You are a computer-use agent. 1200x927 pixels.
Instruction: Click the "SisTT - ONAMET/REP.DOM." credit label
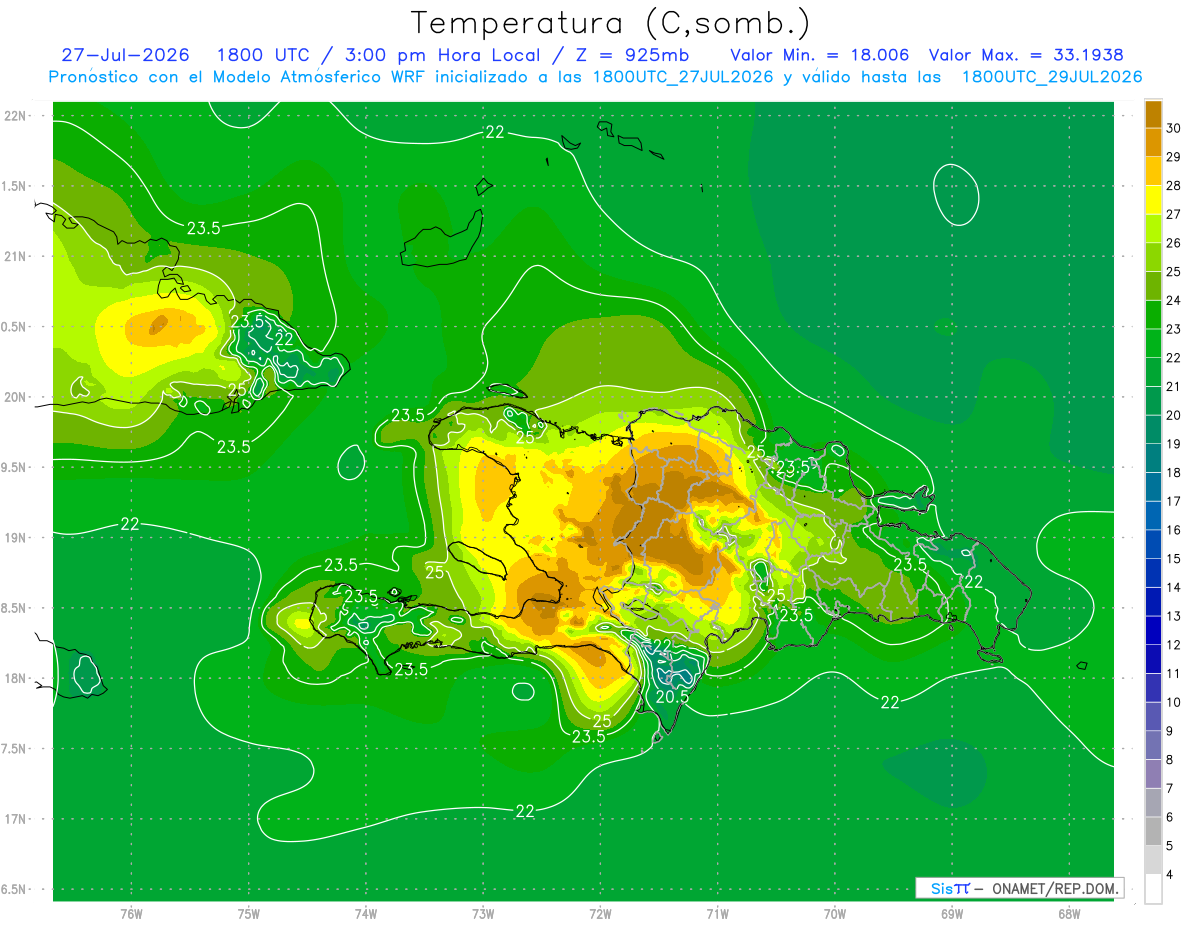1019,888
